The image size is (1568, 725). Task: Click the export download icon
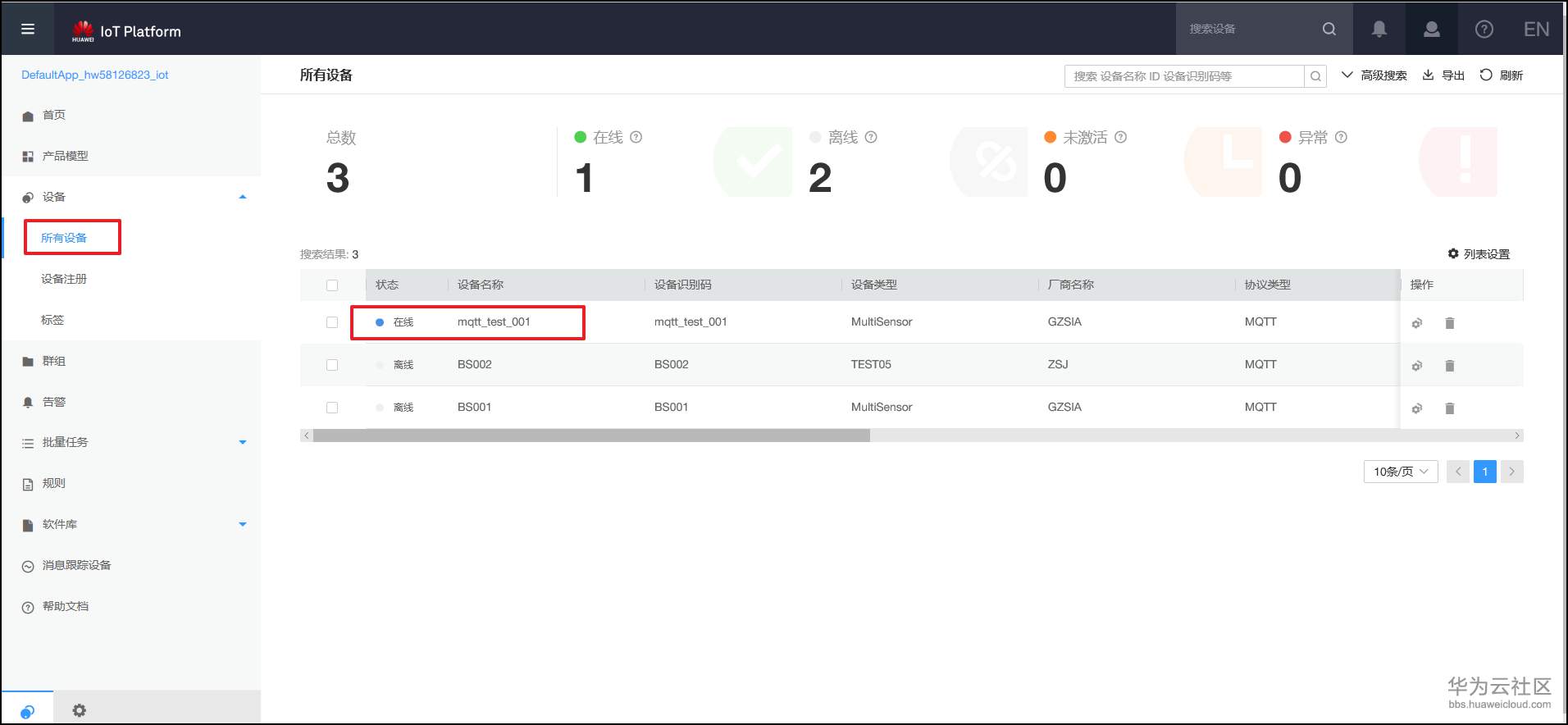pos(1428,75)
